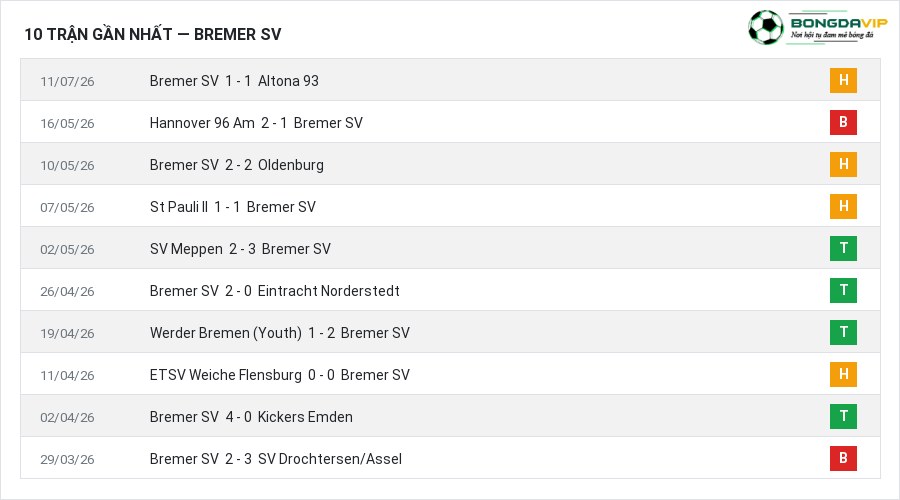Click the T badge for the Eintracht Norderstedt match
The width and height of the screenshot is (900, 500).
coord(843,290)
